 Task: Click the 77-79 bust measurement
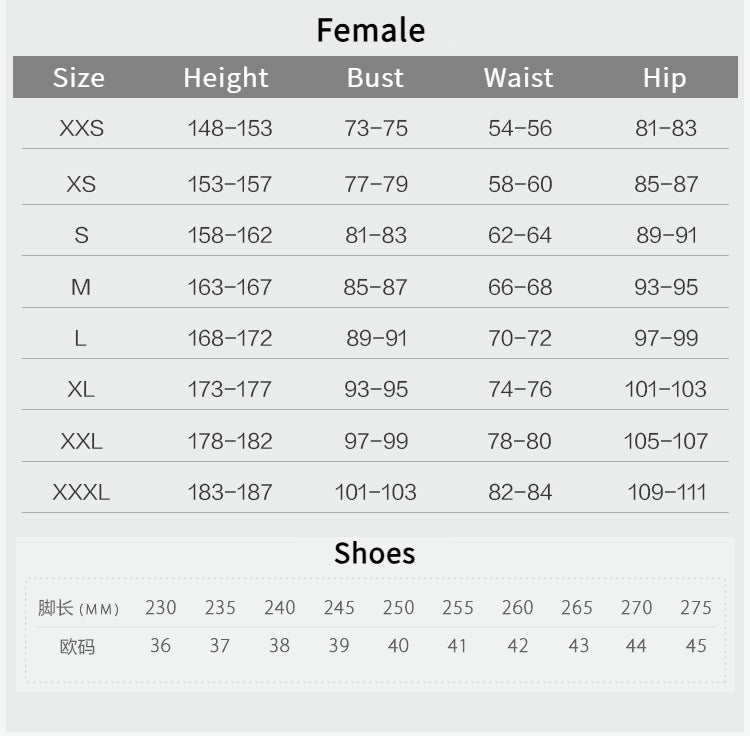click(x=376, y=184)
